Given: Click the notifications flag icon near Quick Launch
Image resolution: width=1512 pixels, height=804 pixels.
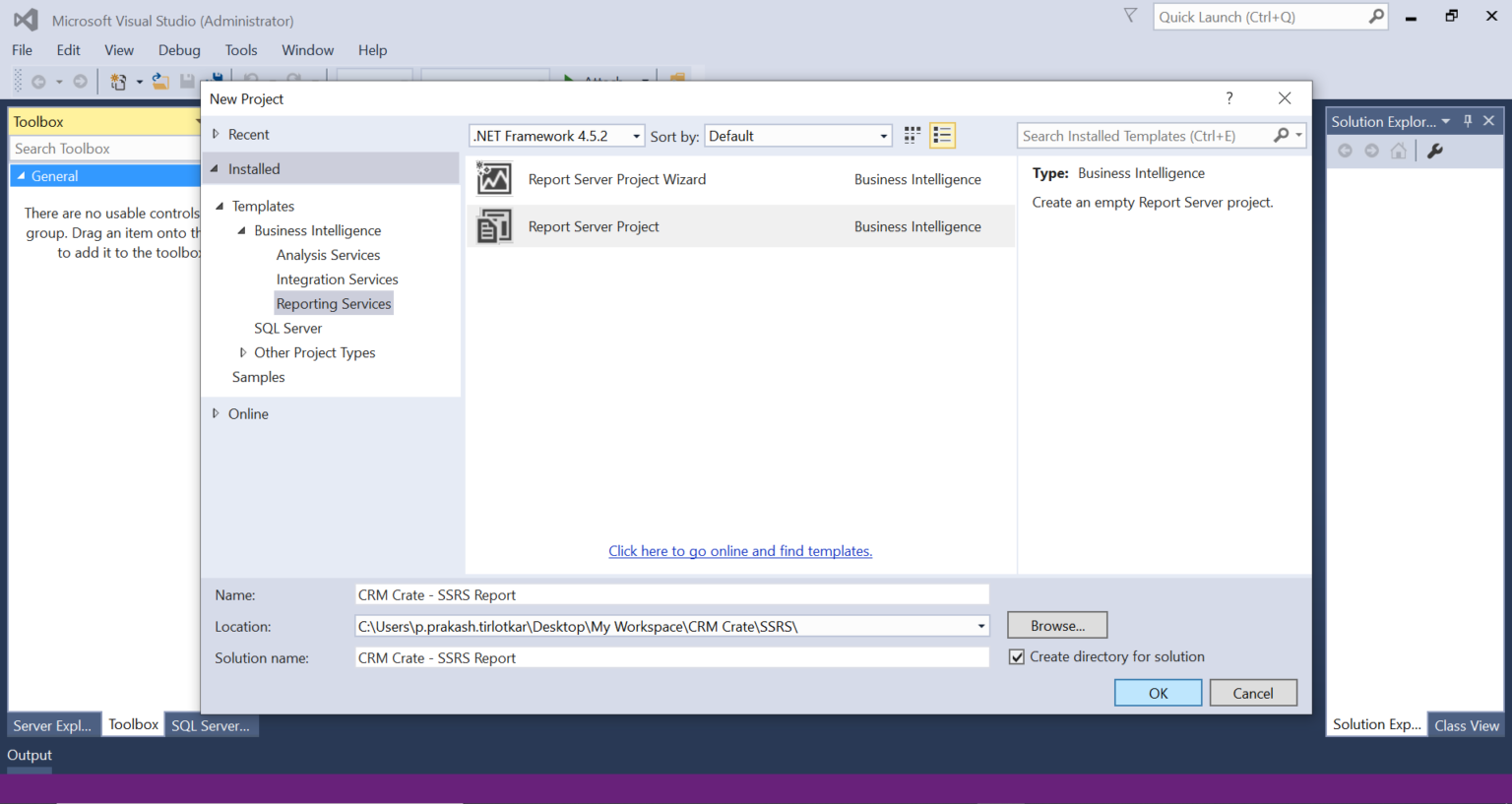Looking at the screenshot, I should [1130, 16].
